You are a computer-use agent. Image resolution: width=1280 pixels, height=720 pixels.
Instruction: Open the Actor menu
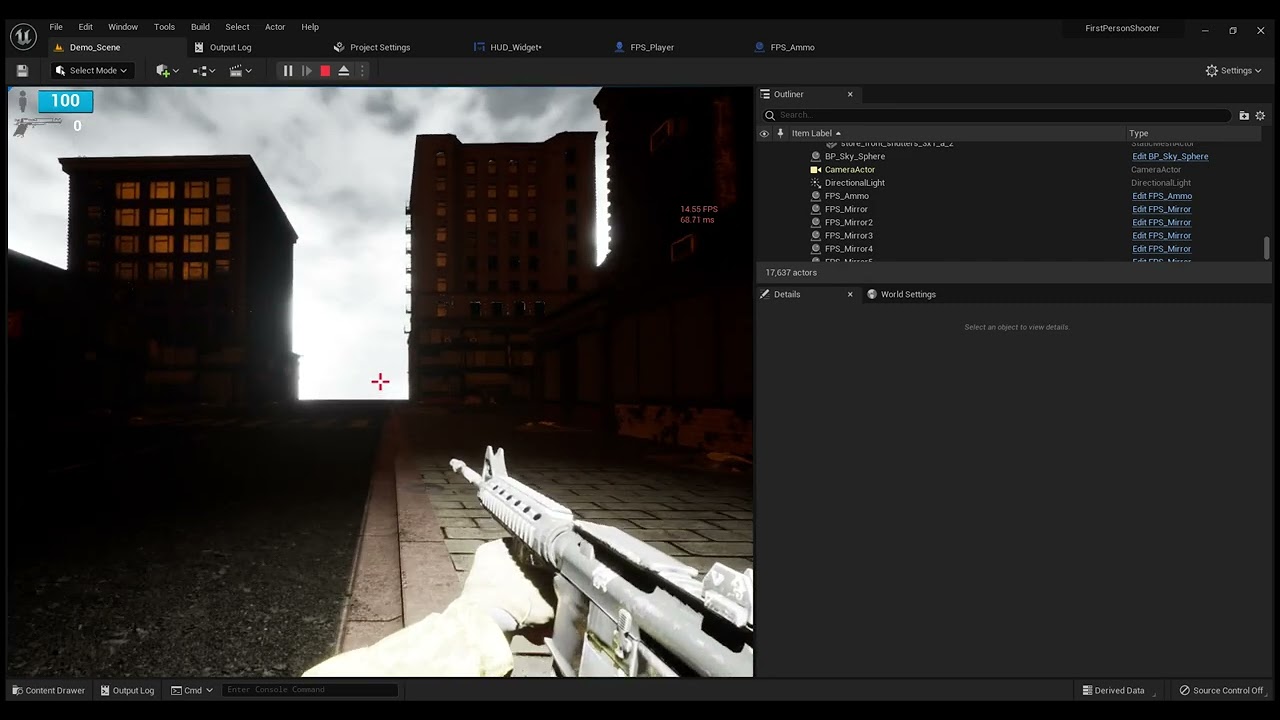pos(275,27)
